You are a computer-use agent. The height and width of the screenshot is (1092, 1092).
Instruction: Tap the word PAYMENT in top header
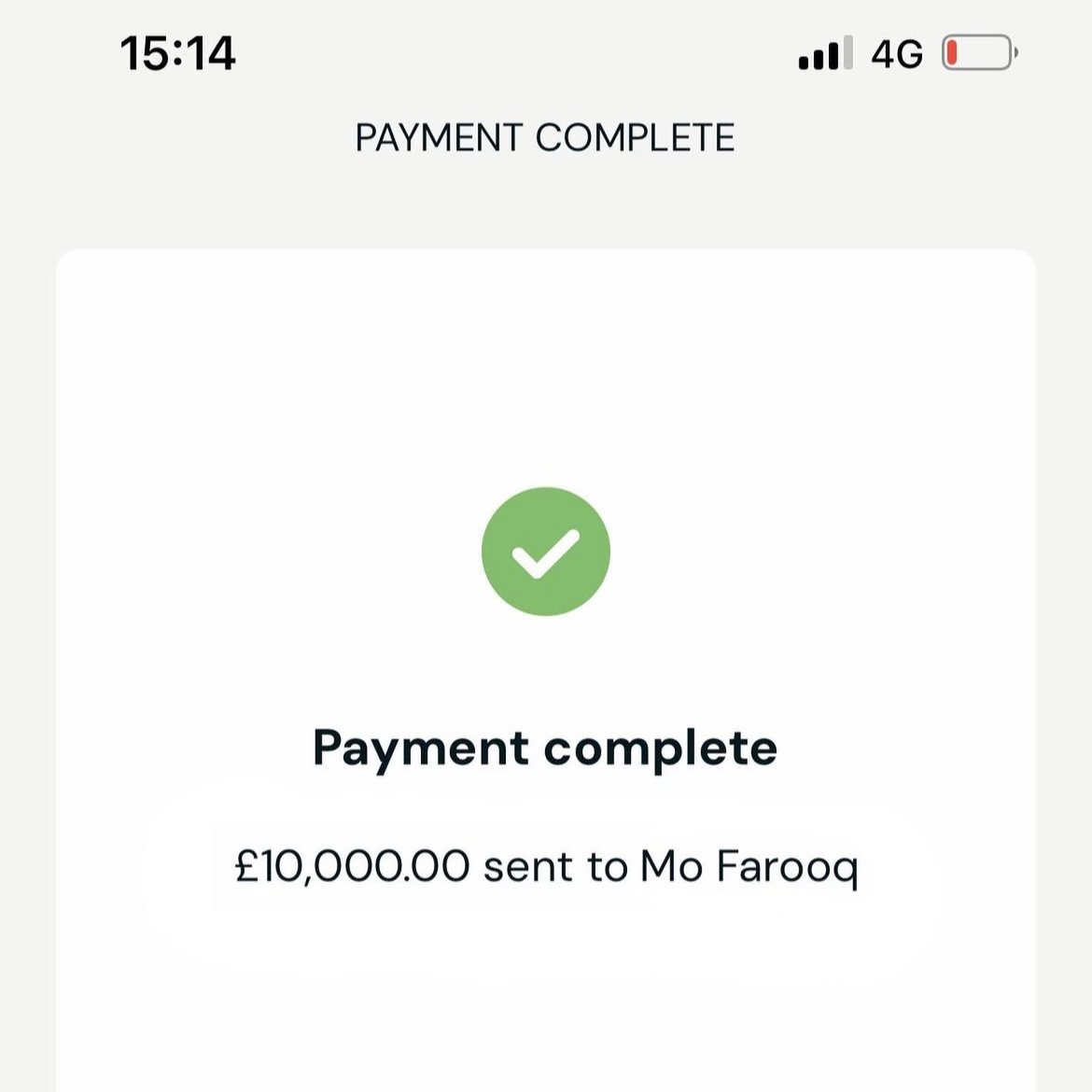point(439,138)
